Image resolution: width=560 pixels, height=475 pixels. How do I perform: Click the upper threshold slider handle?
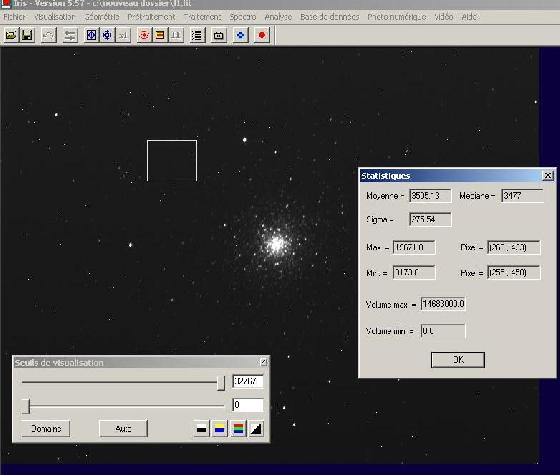(x=221, y=382)
